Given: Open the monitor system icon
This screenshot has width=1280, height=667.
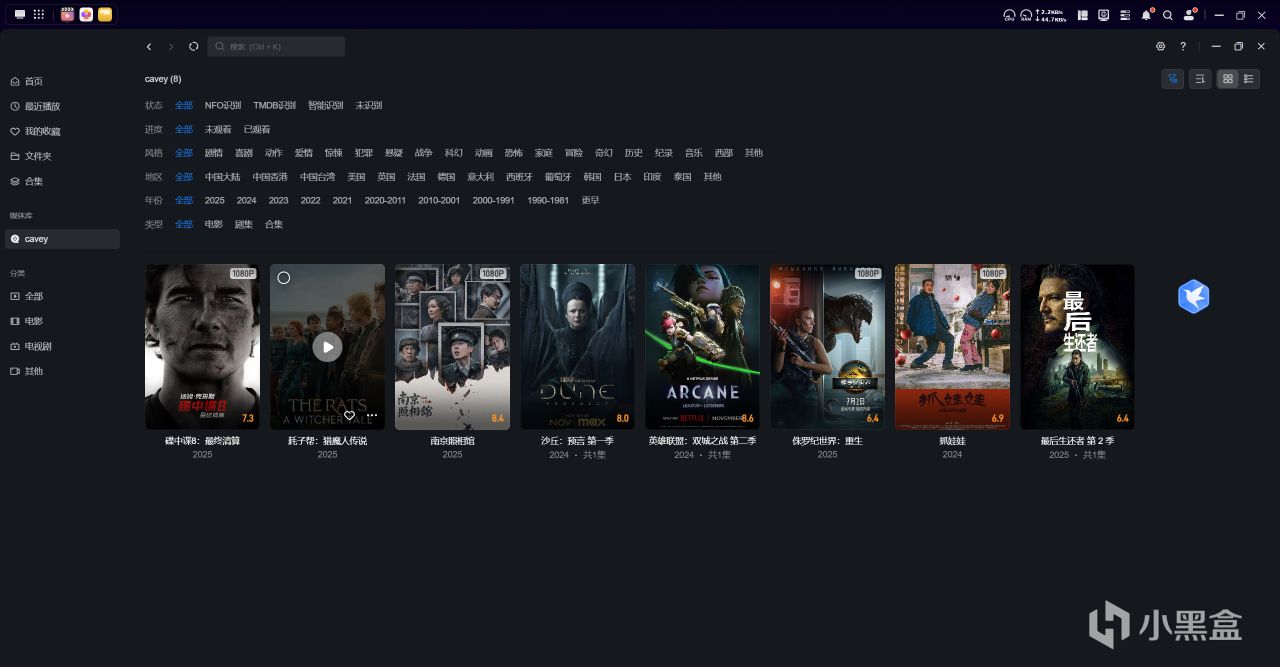Looking at the screenshot, I should (1104, 15).
